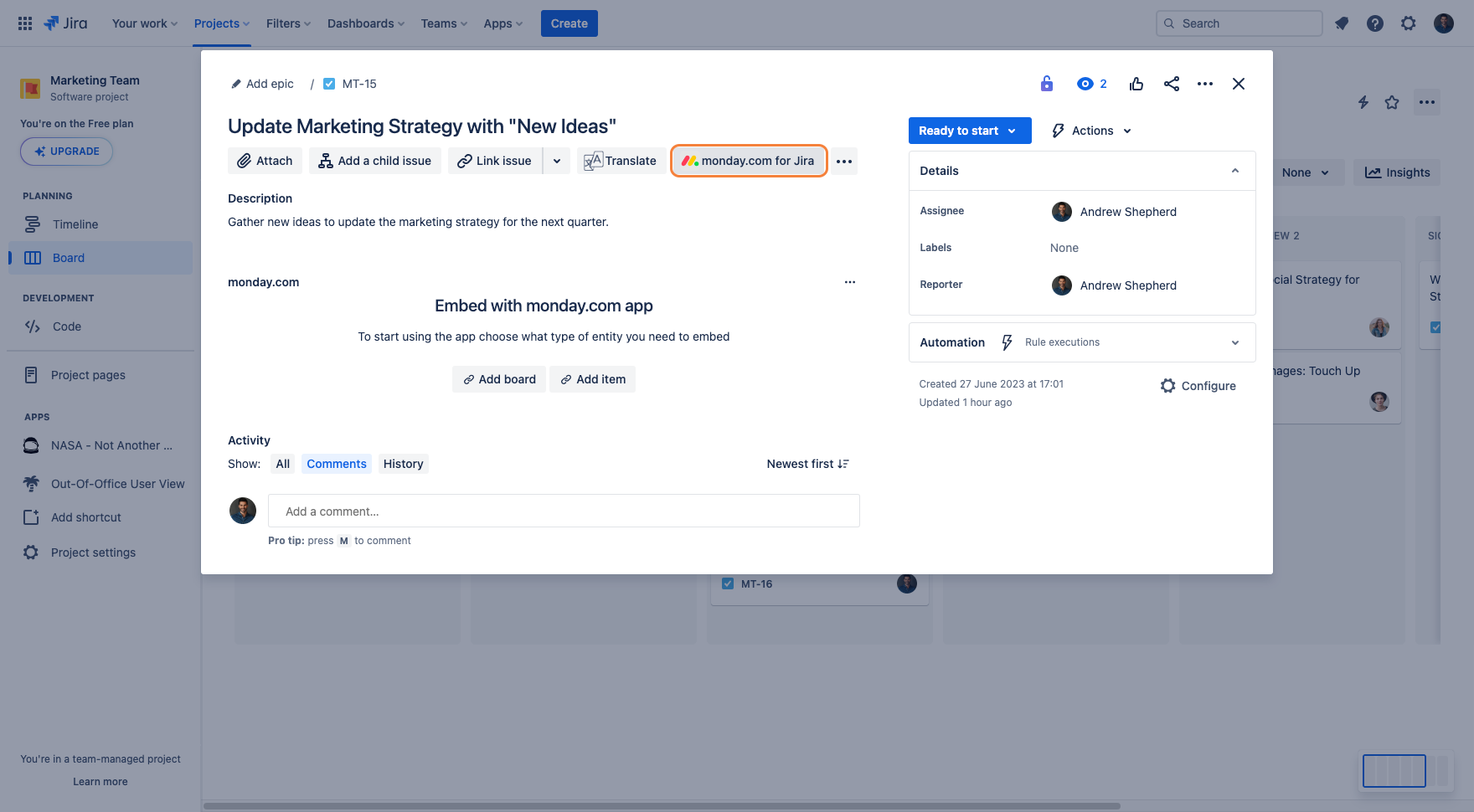Click the star icon on the board

pos(1392,102)
